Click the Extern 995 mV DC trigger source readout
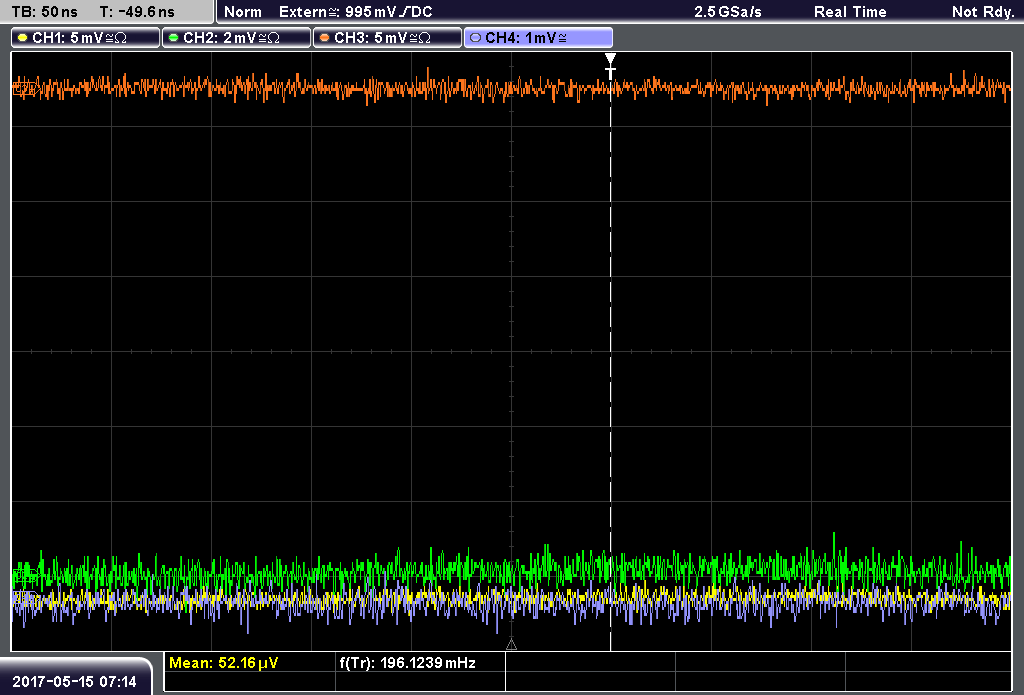The height and width of the screenshot is (695, 1024). click(x=355, y=12)
